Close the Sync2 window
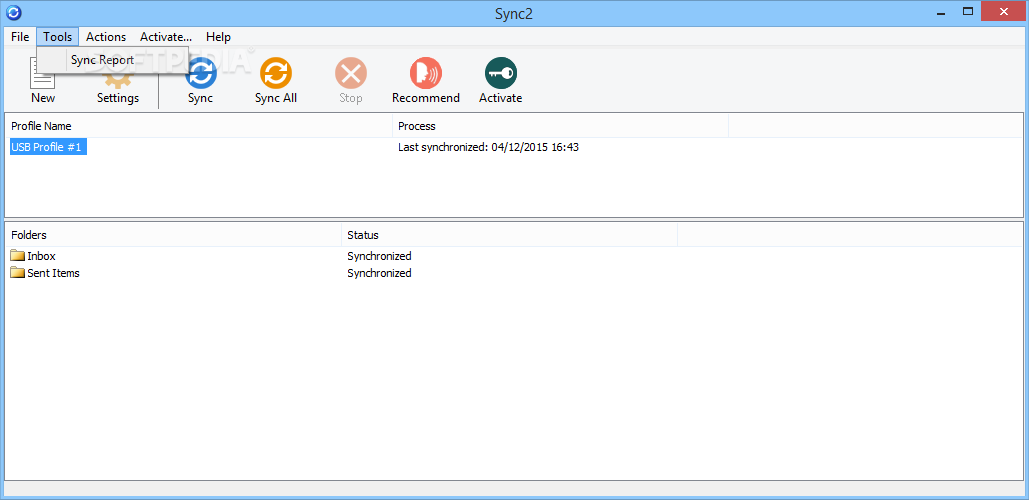Image resolution: width=1029 pixels, height=500 pixels. click(1003, 12)
